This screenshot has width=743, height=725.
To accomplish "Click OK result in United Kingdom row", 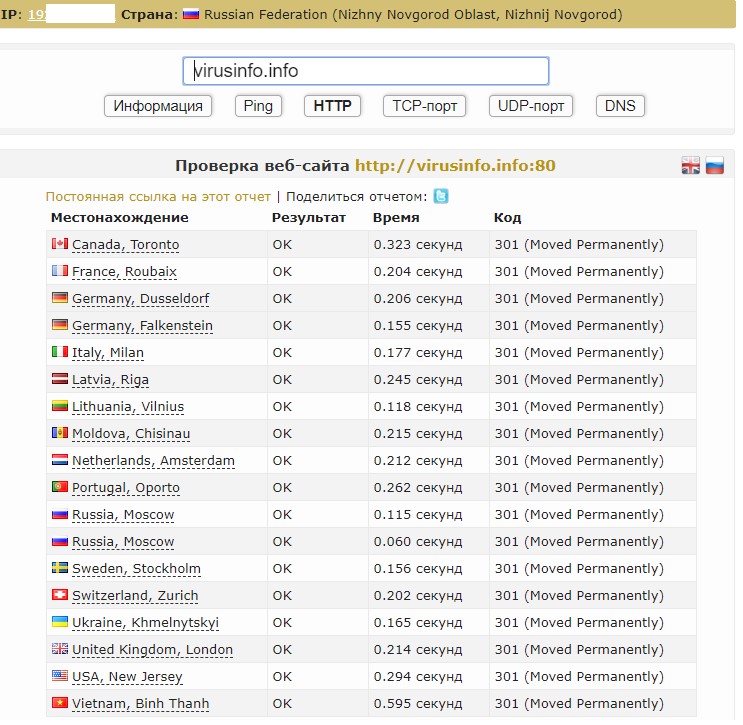I will tap(282, 650).
